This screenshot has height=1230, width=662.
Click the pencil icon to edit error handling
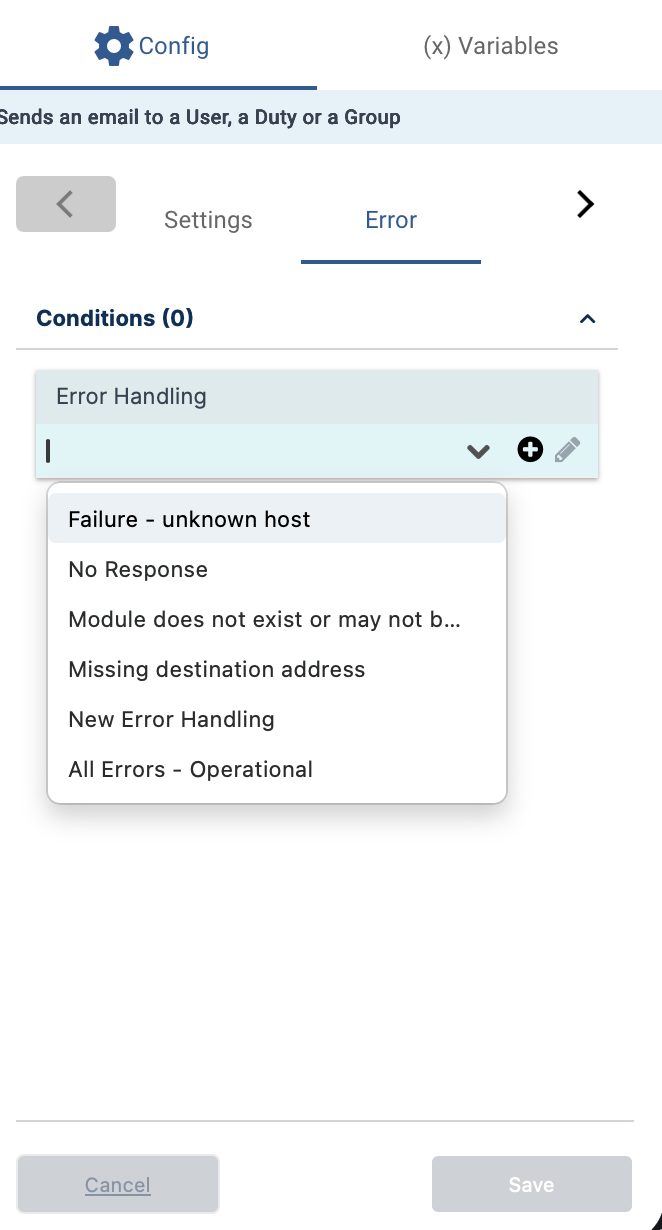point(567,449)
